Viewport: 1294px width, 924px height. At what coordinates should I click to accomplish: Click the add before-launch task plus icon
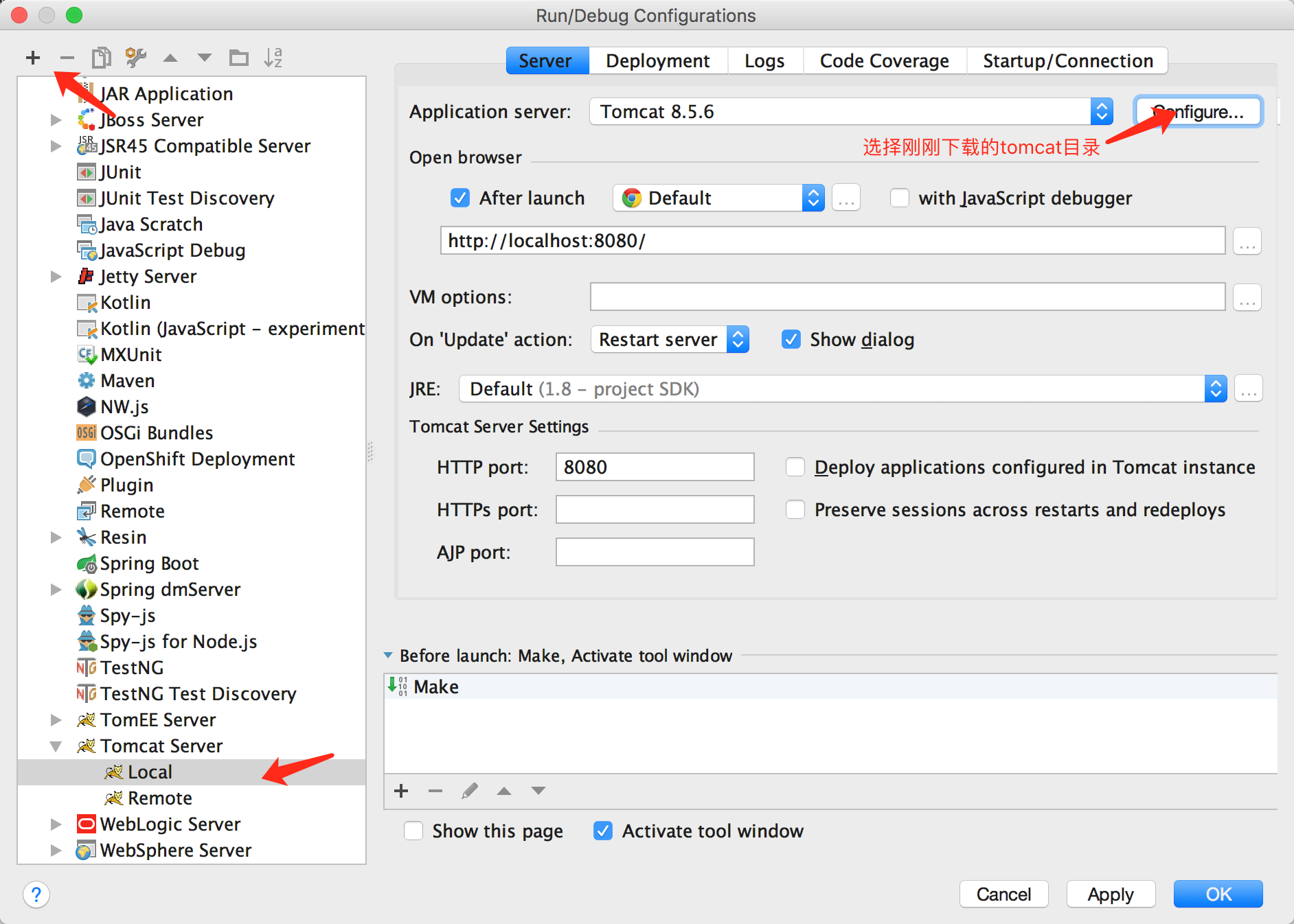[402, 791]
